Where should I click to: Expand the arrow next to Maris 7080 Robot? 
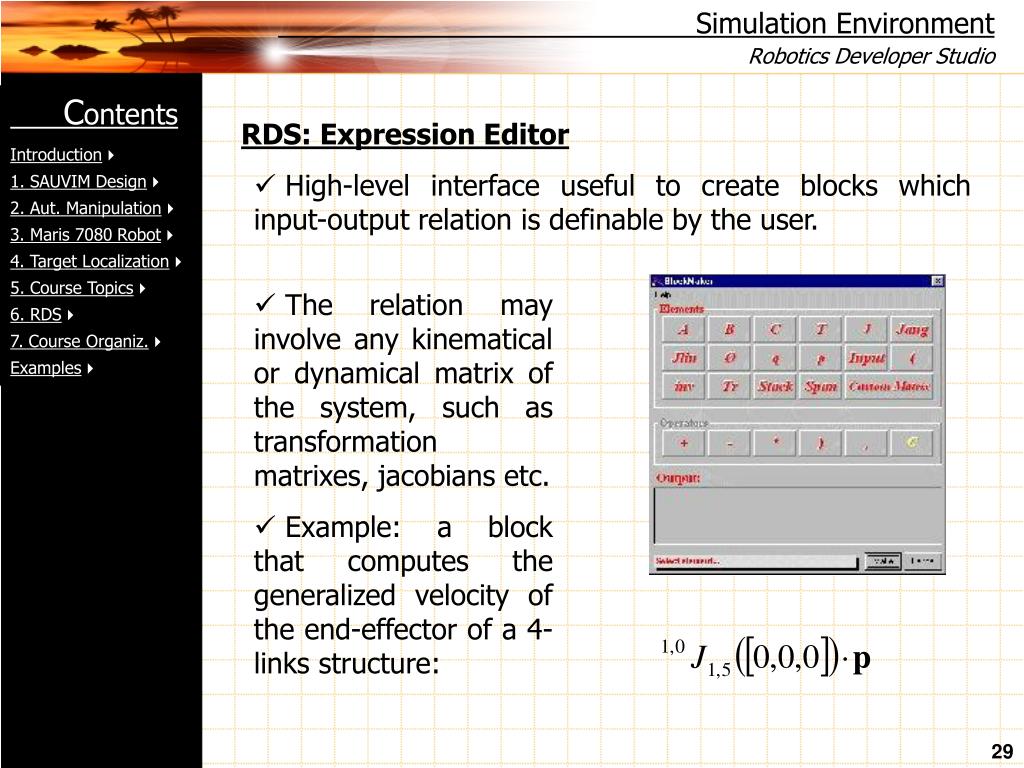170,235
